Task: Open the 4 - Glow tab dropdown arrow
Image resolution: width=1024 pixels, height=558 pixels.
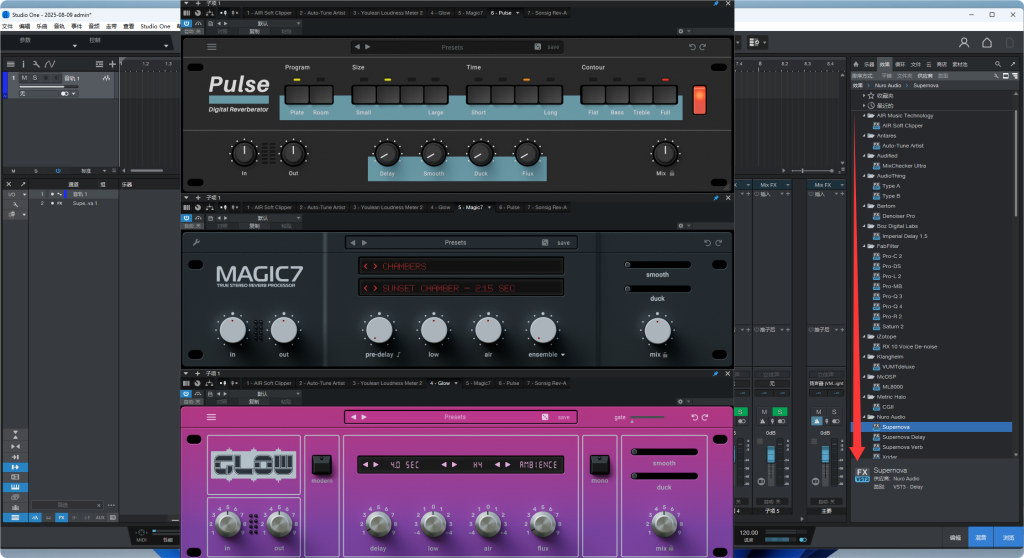Action: (x=456, y=383)
